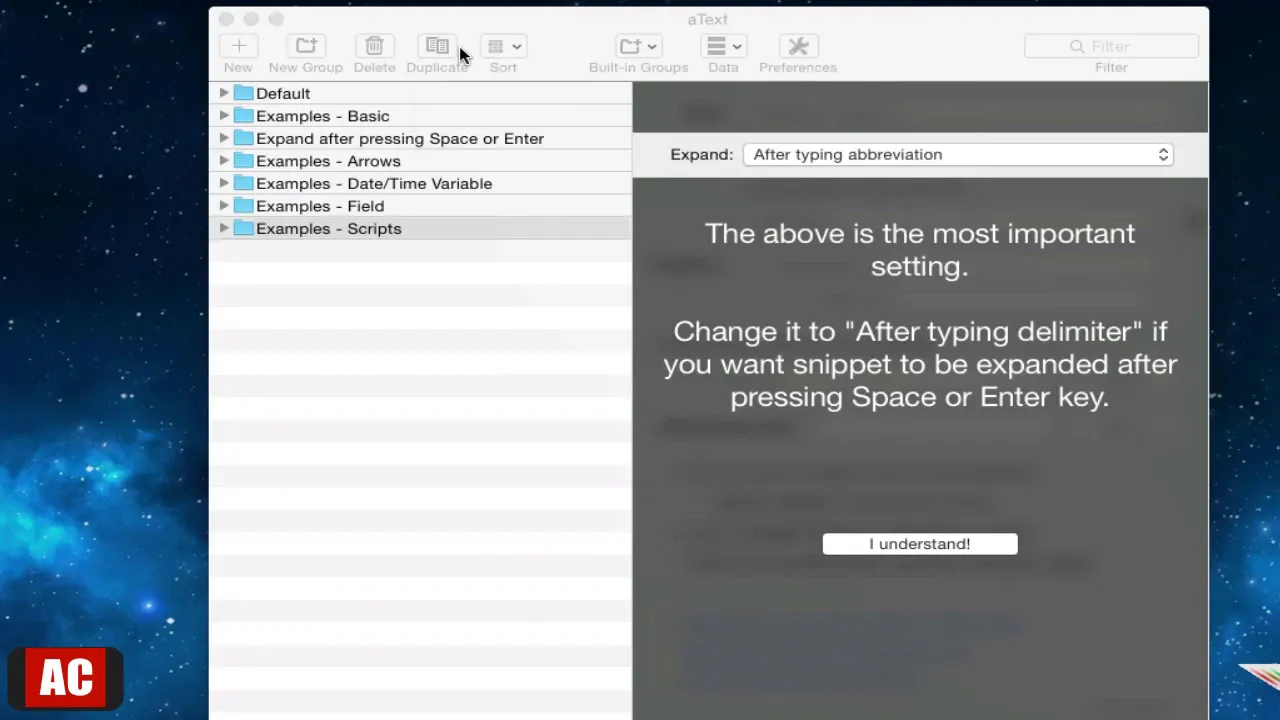Open the Built-in Groups dropdown
The image size is (1280, 720).
[x=638, y=46]
